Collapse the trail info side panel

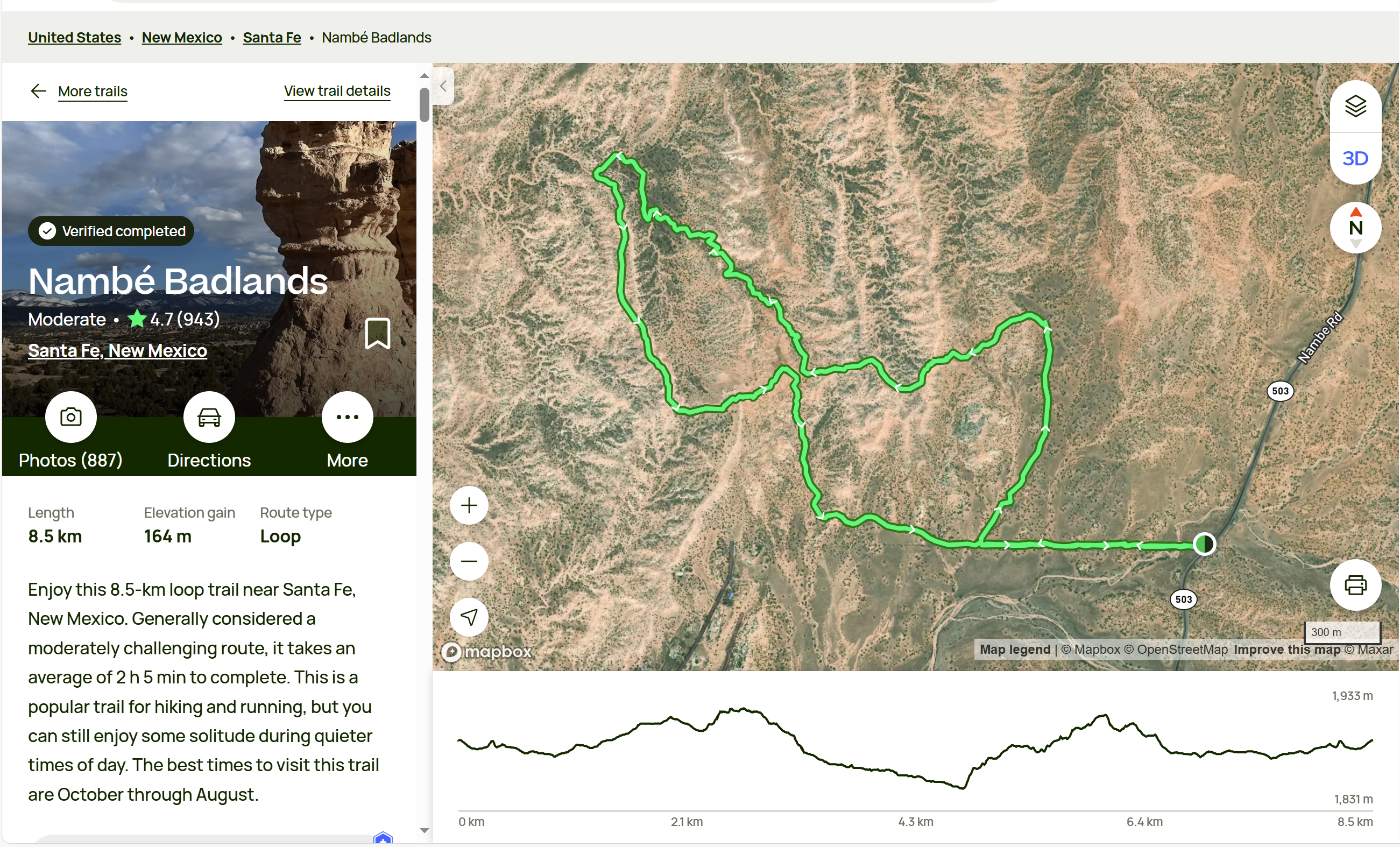pos(444,86)
